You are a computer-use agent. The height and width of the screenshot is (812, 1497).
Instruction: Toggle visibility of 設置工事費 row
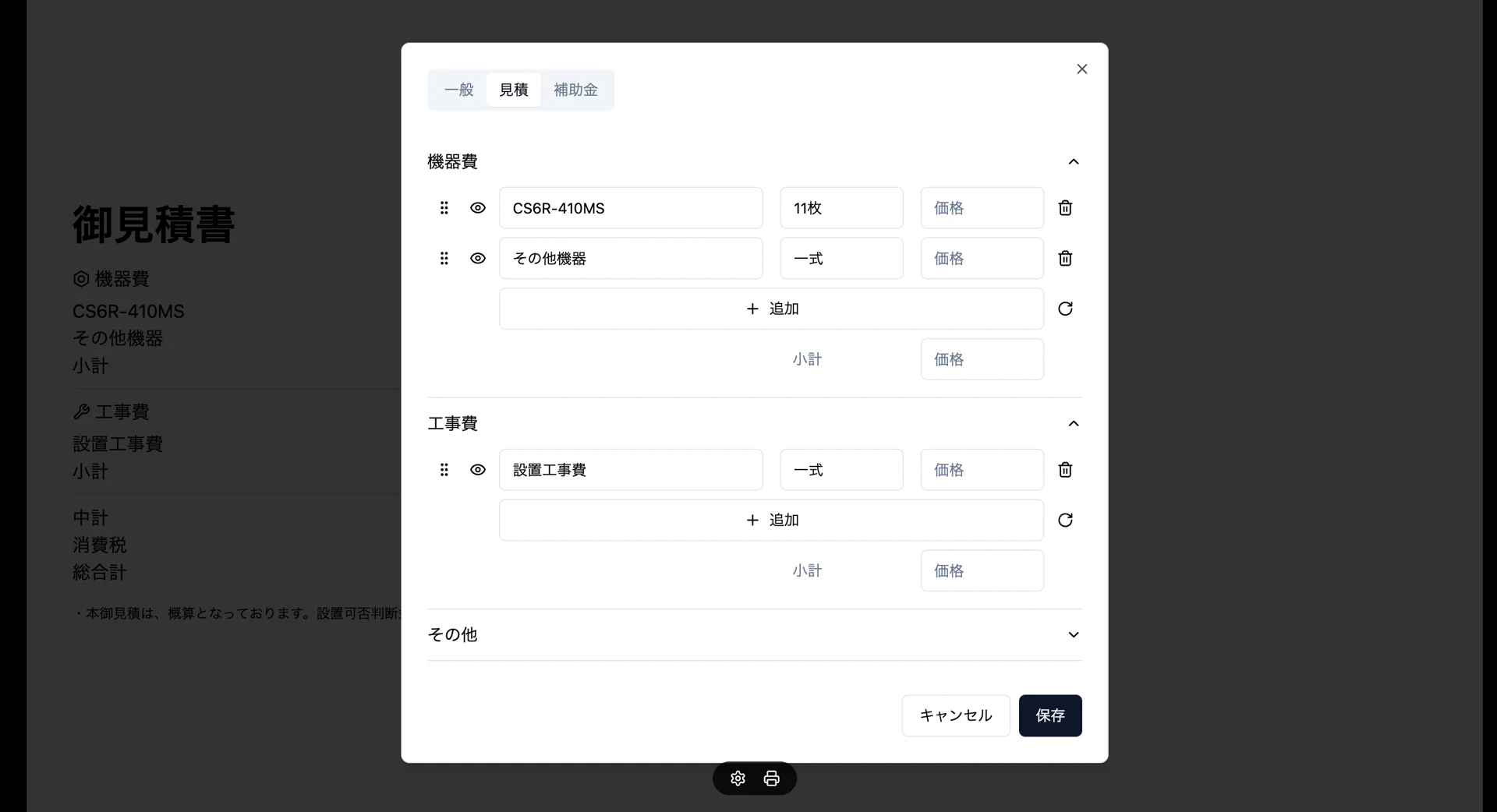[x=478, y=470]
